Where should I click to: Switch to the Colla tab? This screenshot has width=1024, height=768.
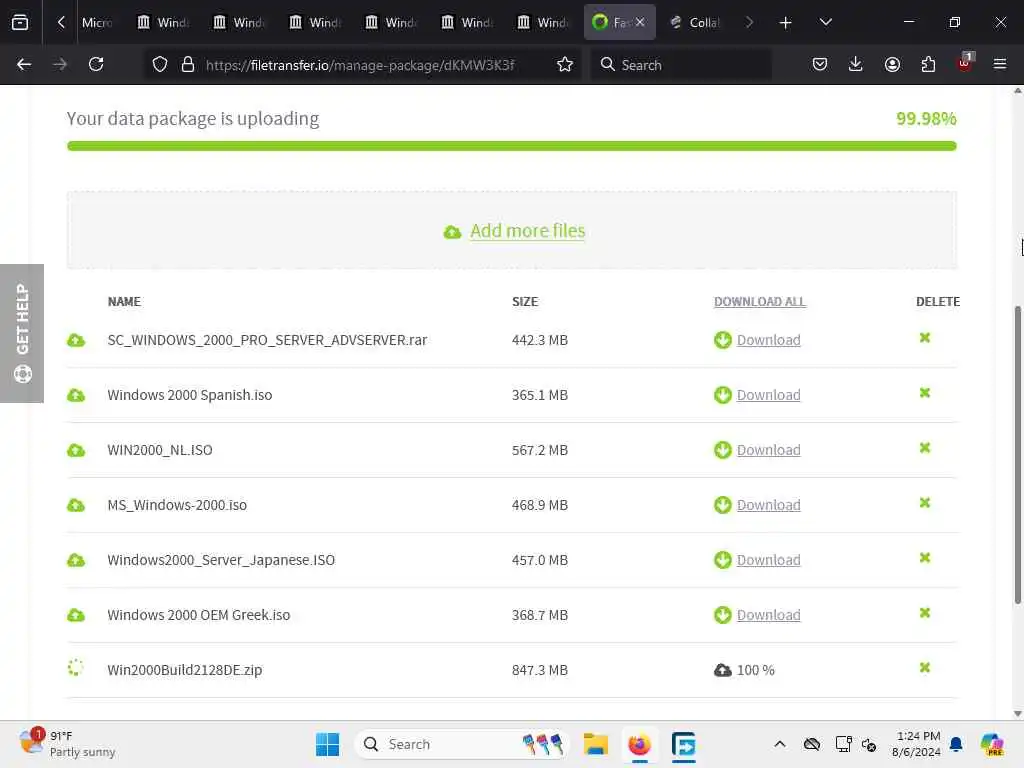tap(695, 22)
